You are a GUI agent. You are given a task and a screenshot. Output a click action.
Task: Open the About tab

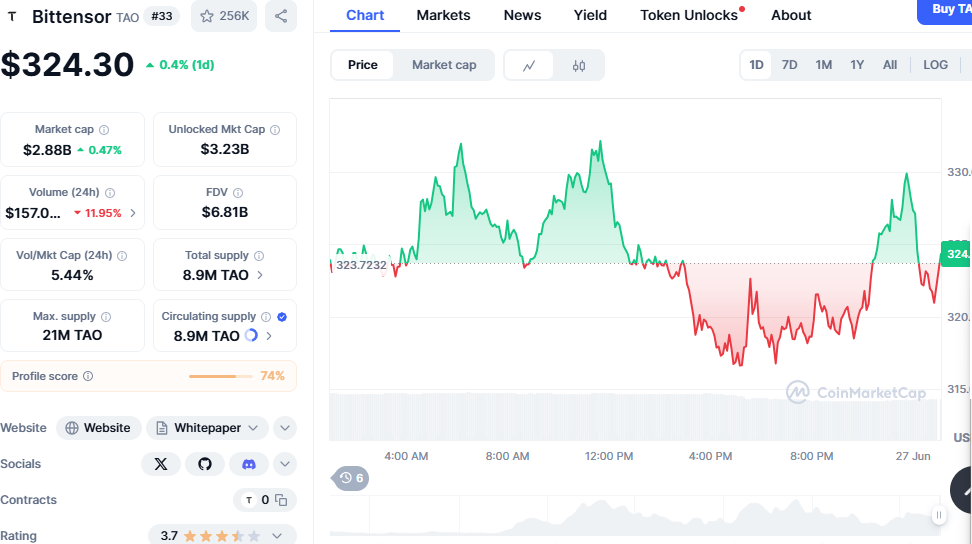click(791, 15)
